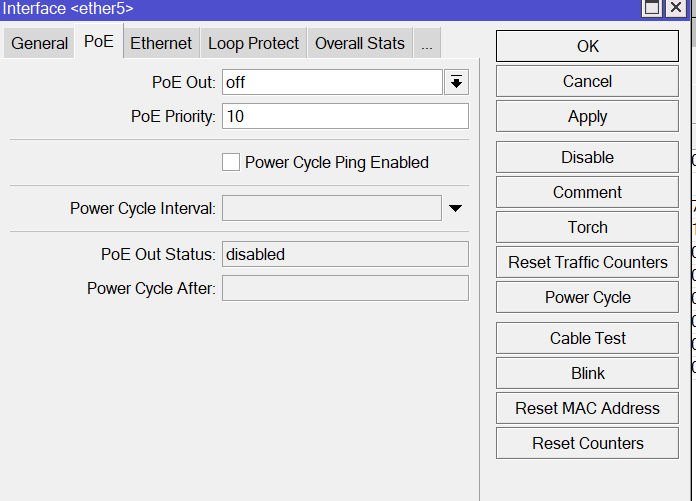Launch Torch for this interface
The image size is (696, 501).
tap(587, 227)
